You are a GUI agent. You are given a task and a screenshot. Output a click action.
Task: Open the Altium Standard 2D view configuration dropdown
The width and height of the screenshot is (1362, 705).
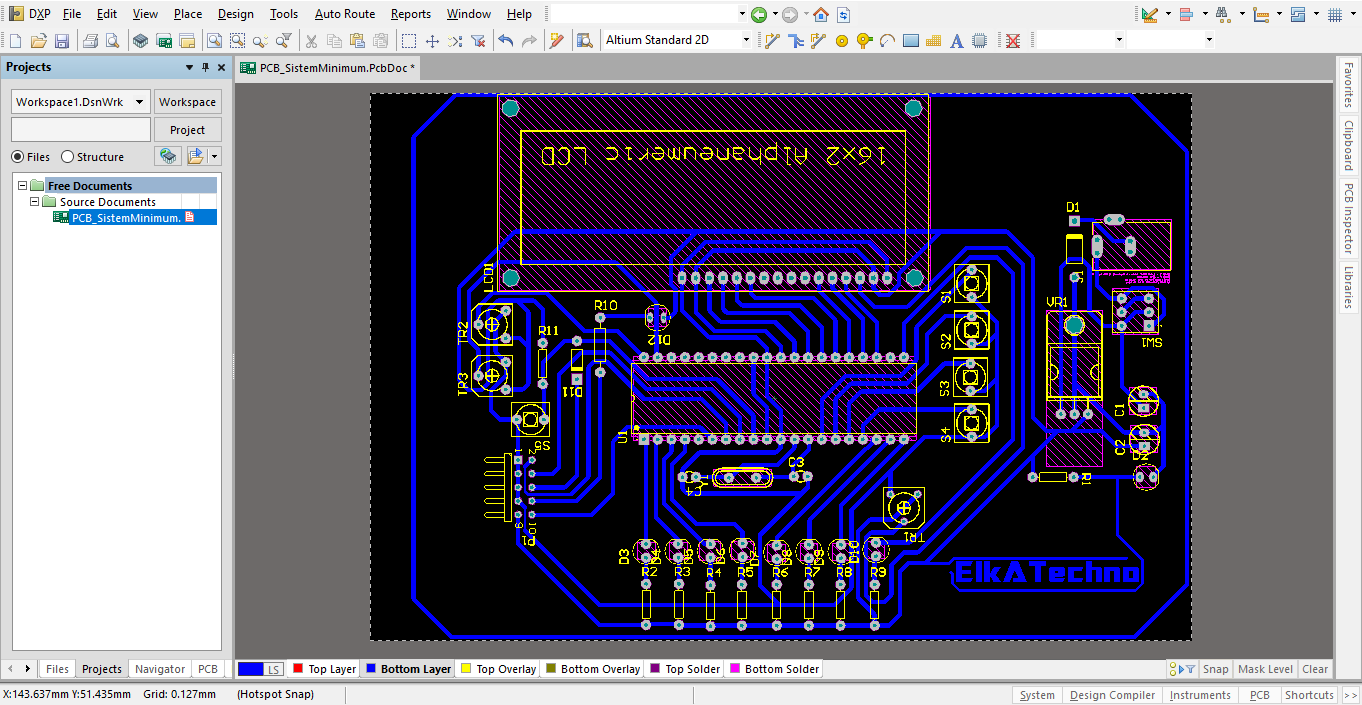748,40
